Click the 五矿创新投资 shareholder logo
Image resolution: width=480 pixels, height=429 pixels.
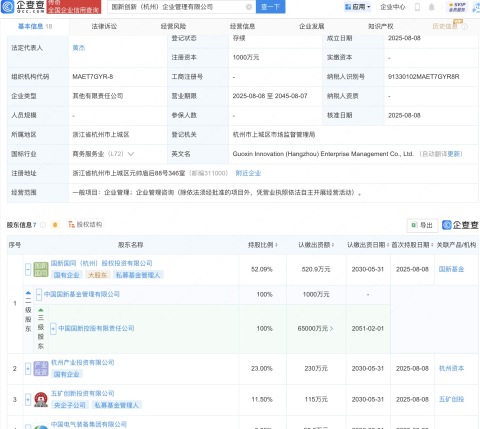41,399
